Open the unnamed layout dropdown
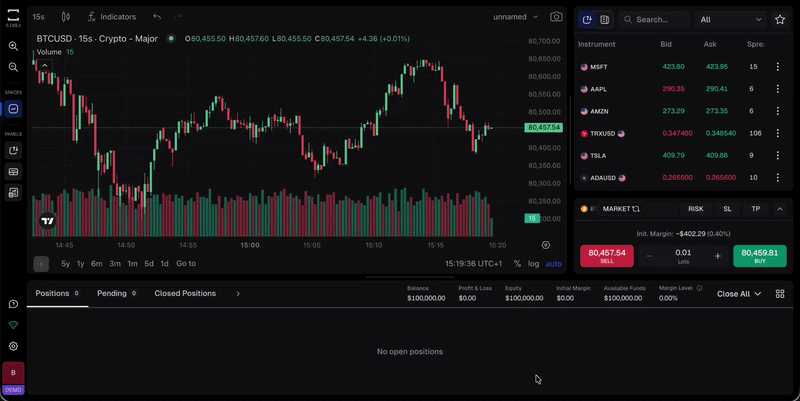Screen dimensions: 800x401 click(x=515, y=17)
